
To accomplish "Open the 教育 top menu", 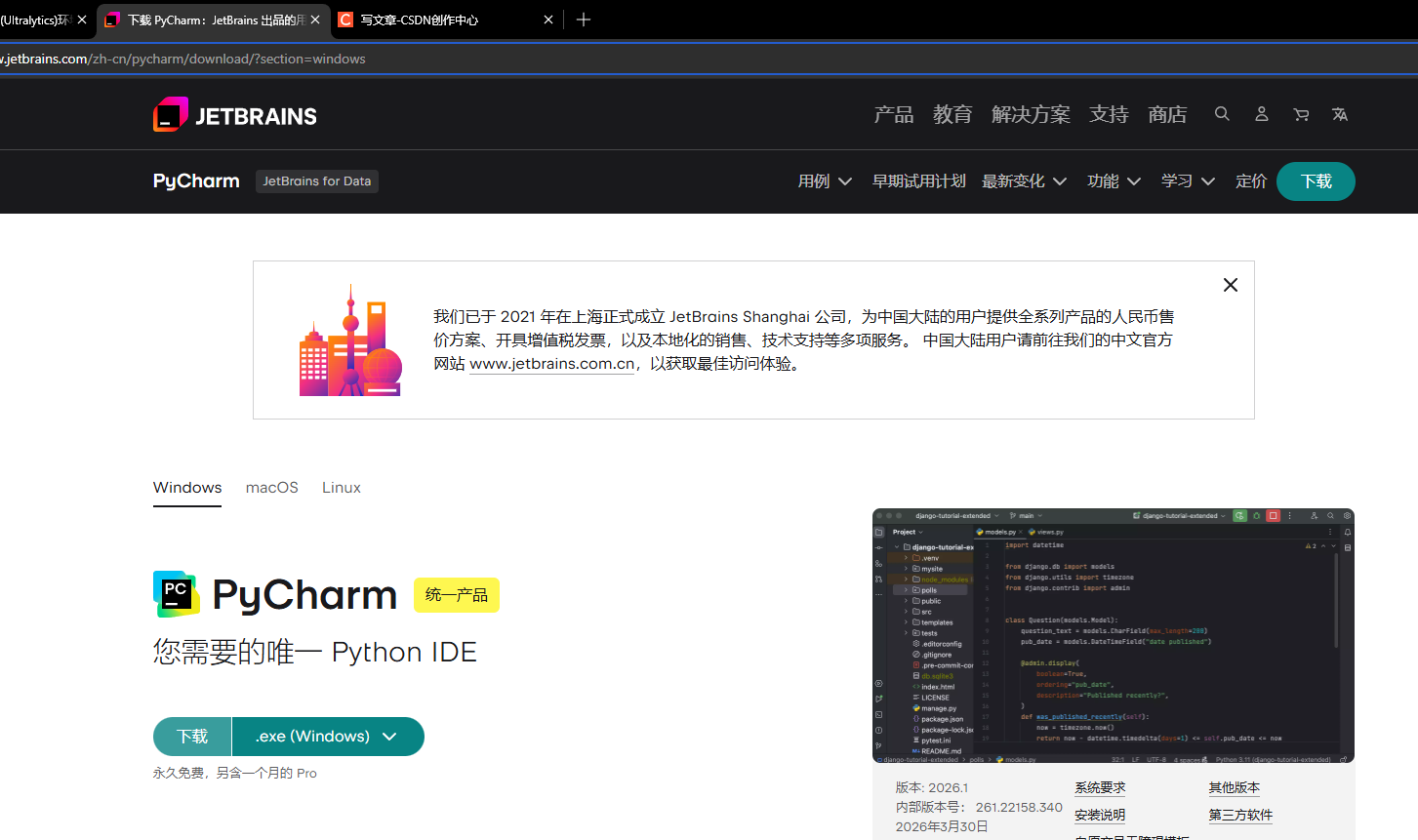I will click(x=952, y=114).
